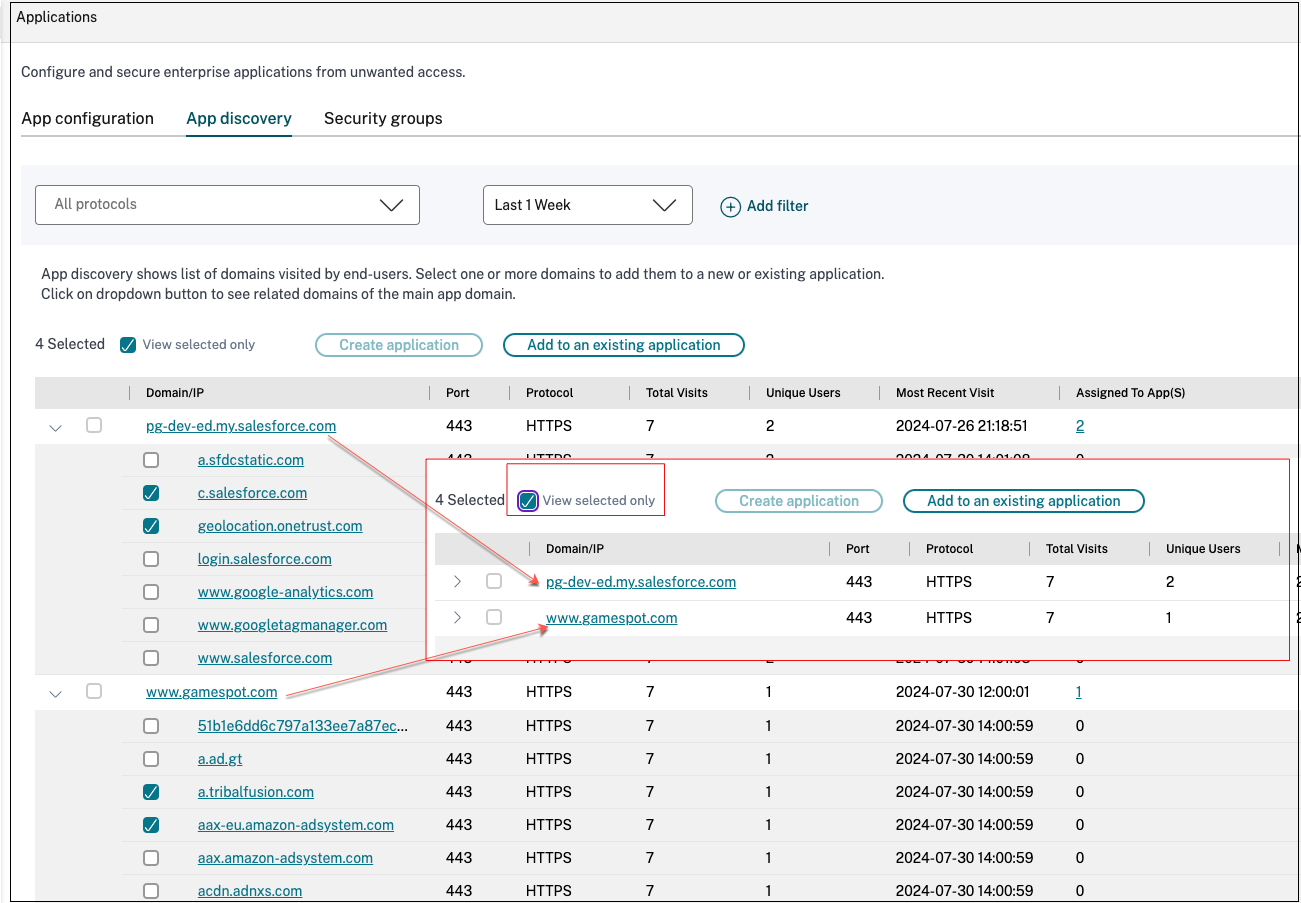Open the a.sfdcstatic.com link

[x=251, y=460]
